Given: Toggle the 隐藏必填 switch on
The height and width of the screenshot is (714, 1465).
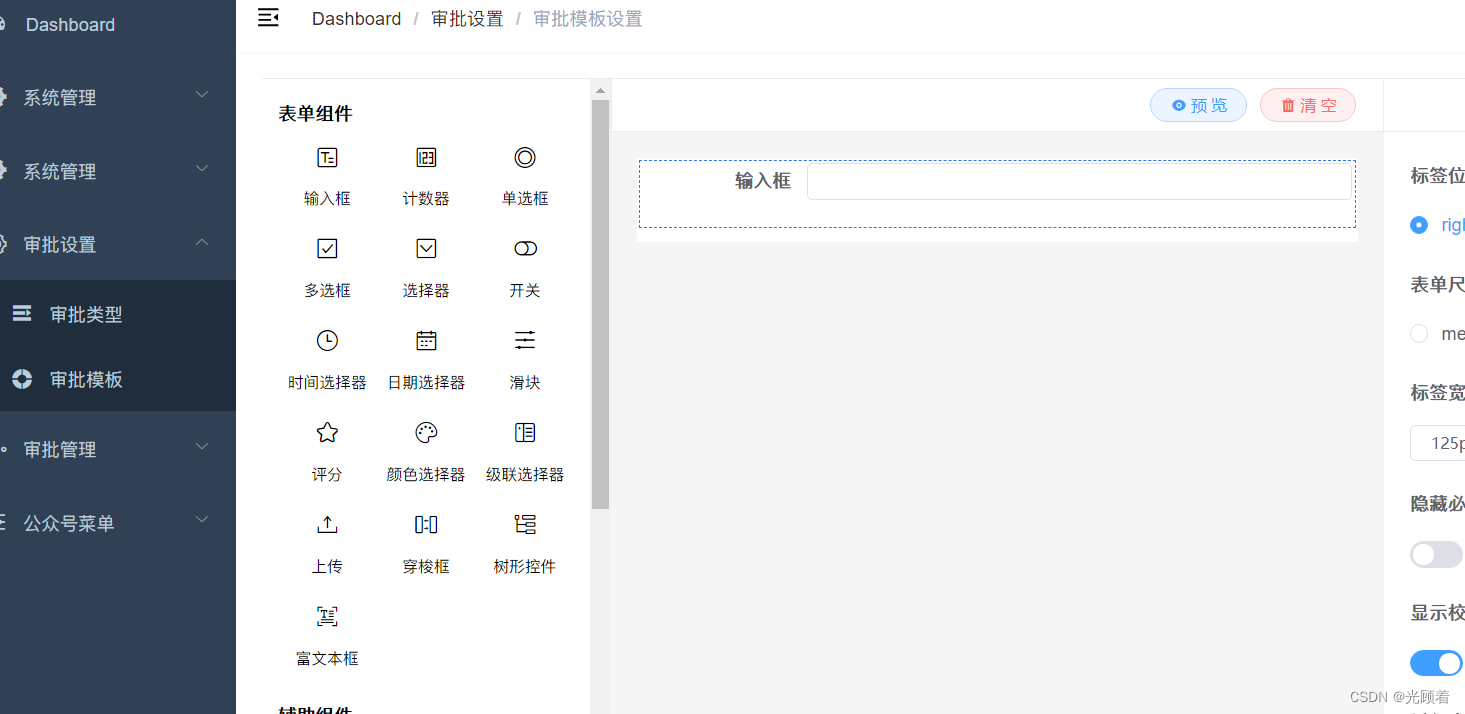Looking at the screenshot, I should click(1436, 554).
